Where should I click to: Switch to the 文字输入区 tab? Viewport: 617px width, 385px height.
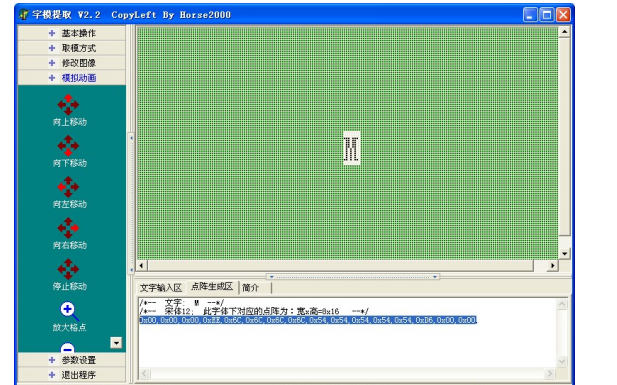point(161,288)
